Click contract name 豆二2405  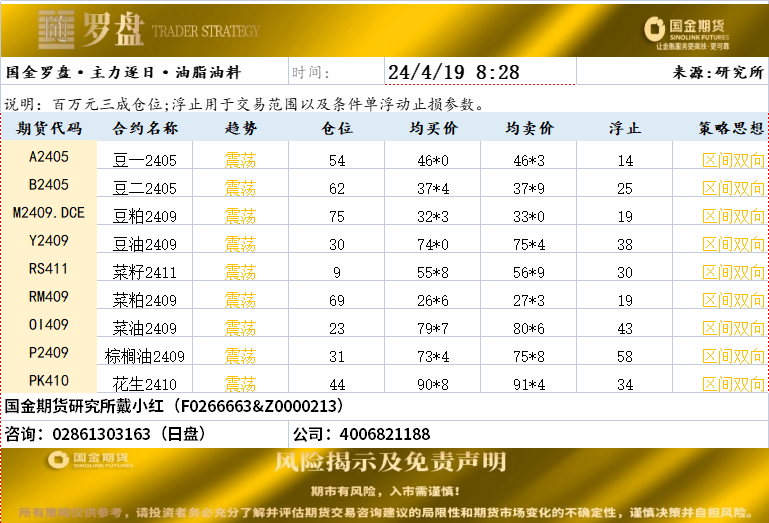click(x=145, y=188)
